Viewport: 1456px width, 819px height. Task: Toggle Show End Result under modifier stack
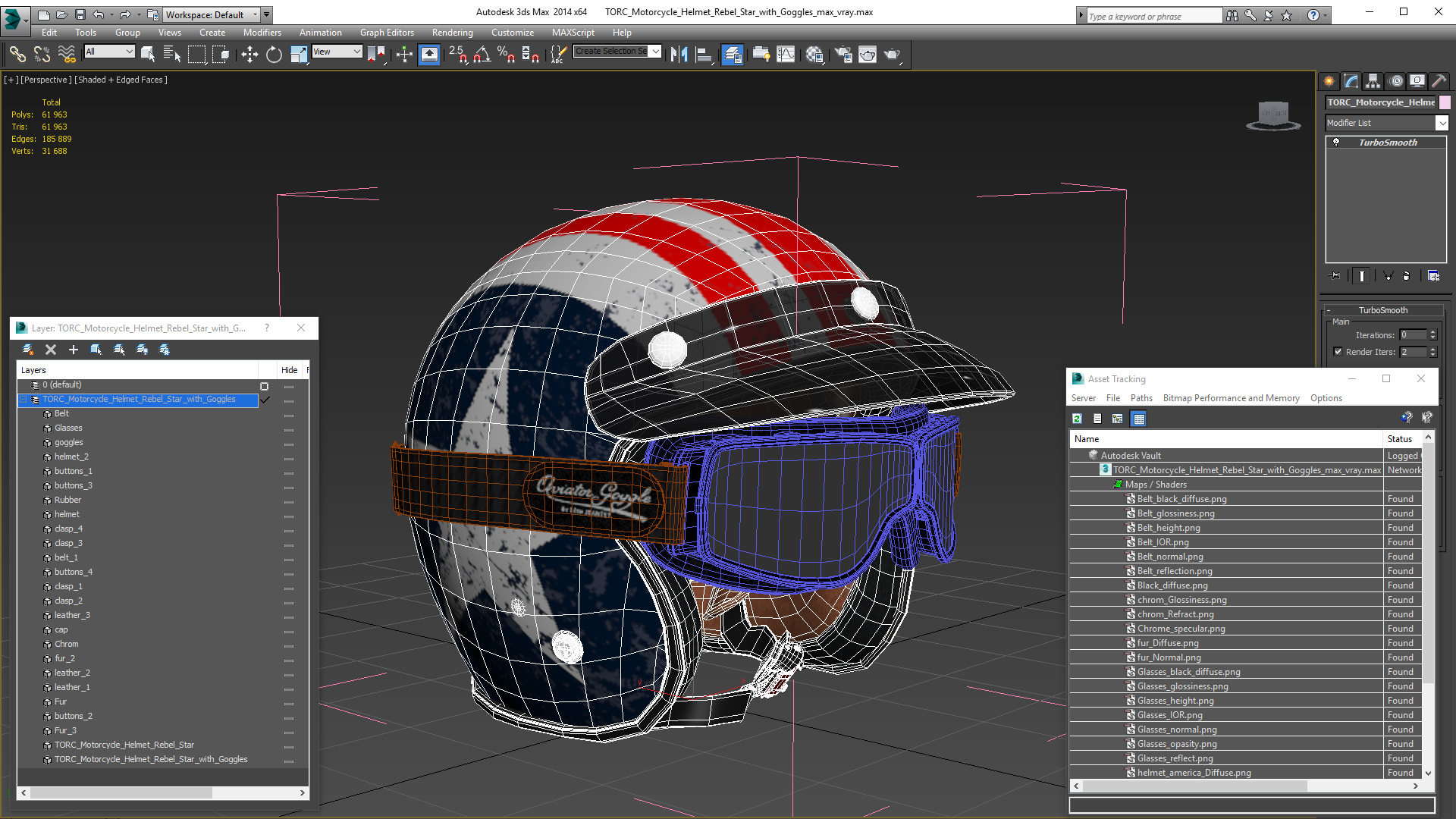(x=1362, y=276)
